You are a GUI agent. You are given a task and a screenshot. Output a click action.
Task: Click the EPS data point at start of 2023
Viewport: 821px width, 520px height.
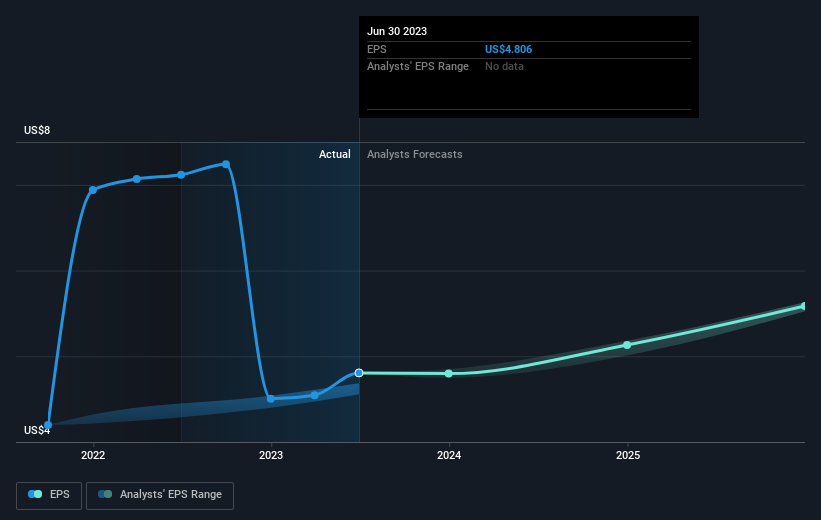click(x=271, y=399)
